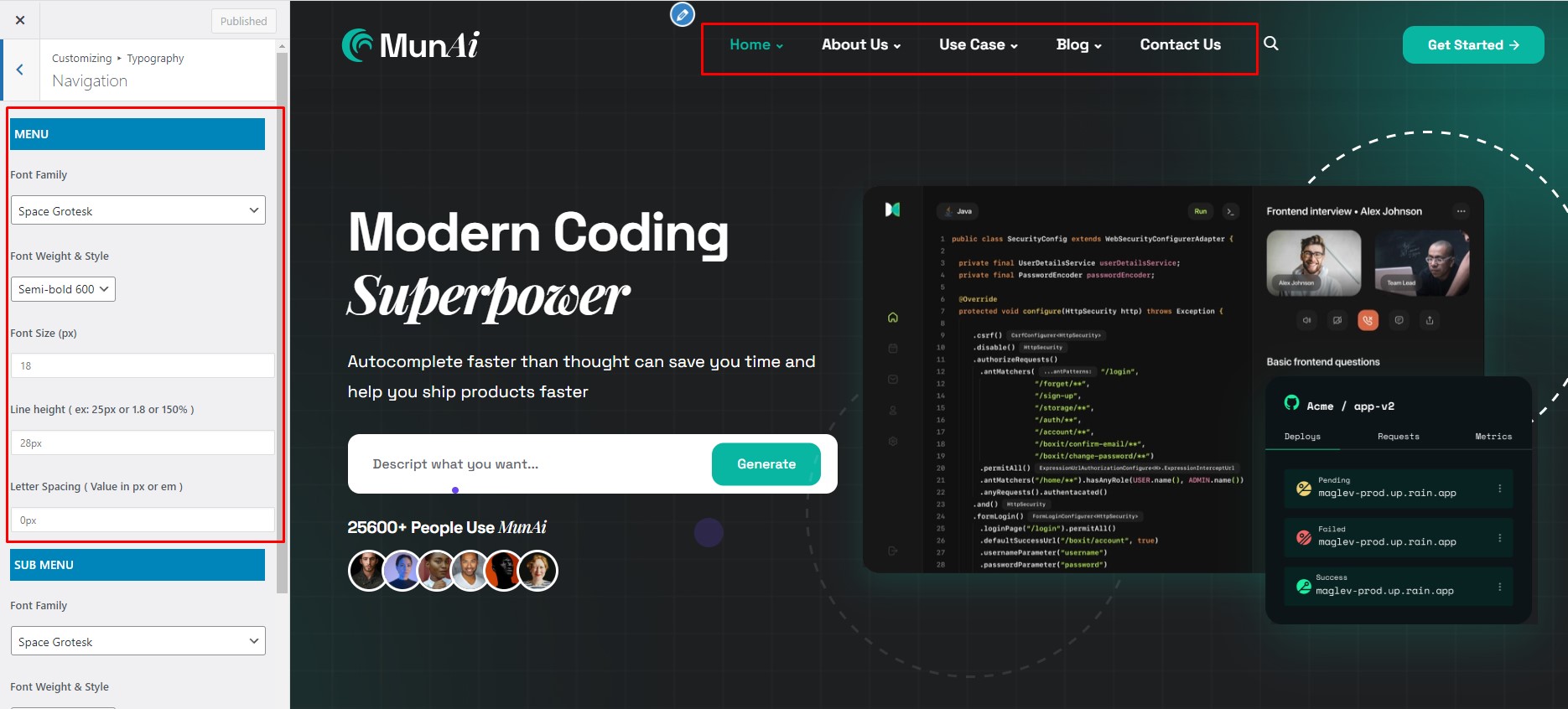
Task: Click the 'Basic frontend questions' heading
Action: click(x=1323, y=362)
